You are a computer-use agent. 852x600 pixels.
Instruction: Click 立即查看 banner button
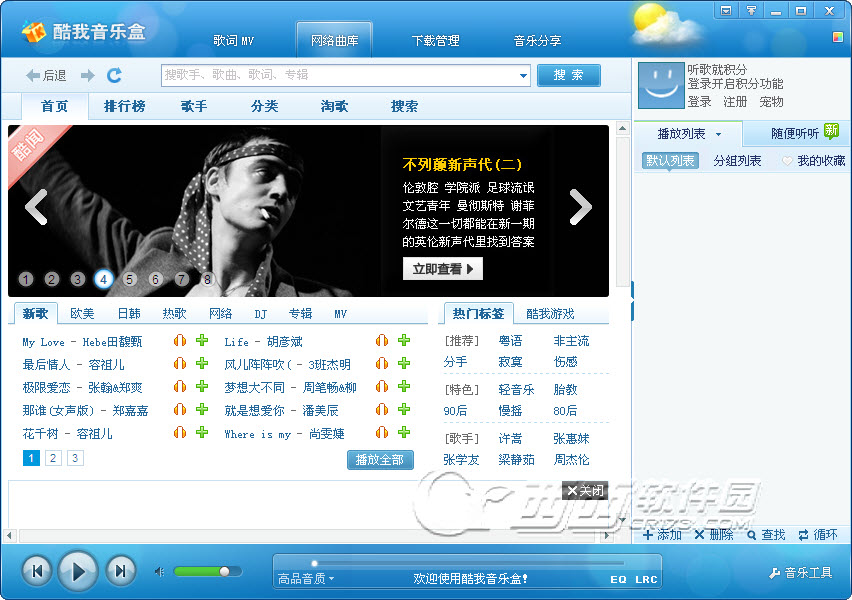(x=442, y=268)
